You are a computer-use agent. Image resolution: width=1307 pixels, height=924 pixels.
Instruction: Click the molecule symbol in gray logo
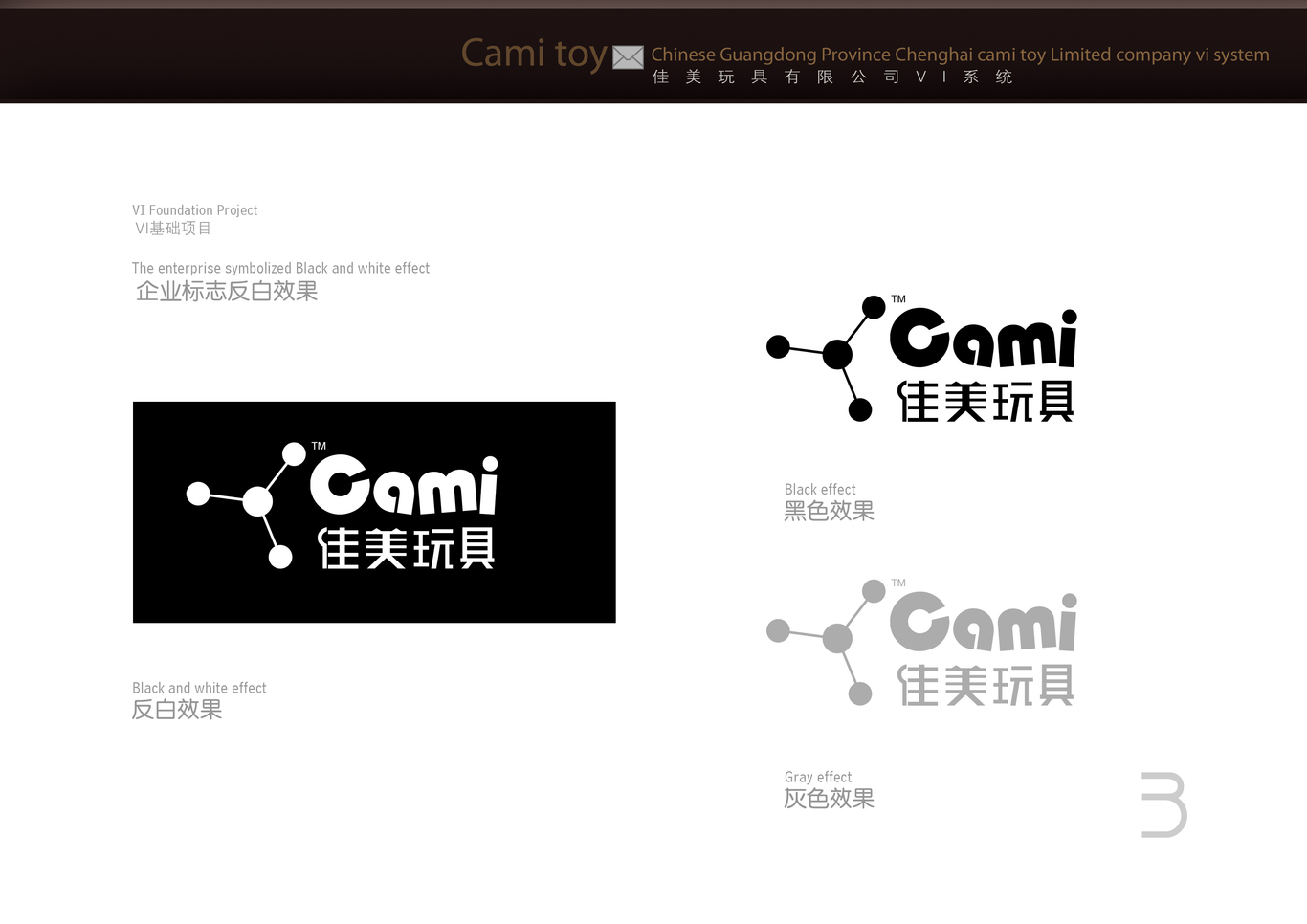pyautogui.click(x=827, y=643)
